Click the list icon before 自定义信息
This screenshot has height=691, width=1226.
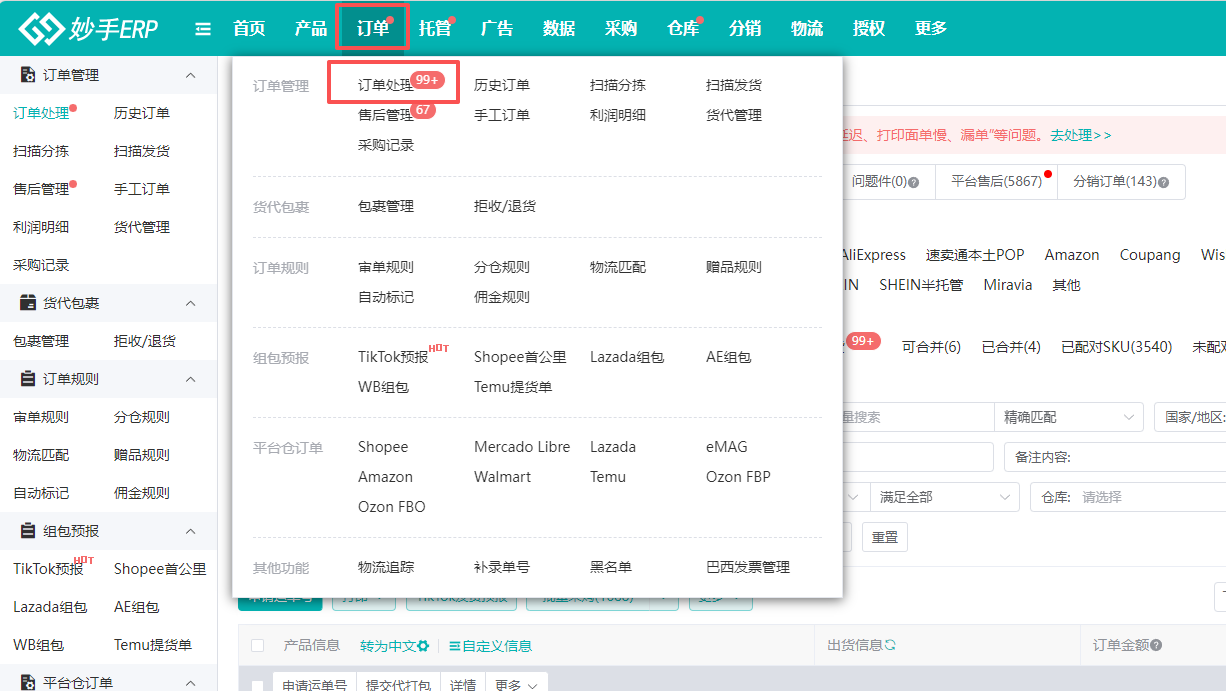(x=454, y=644)
